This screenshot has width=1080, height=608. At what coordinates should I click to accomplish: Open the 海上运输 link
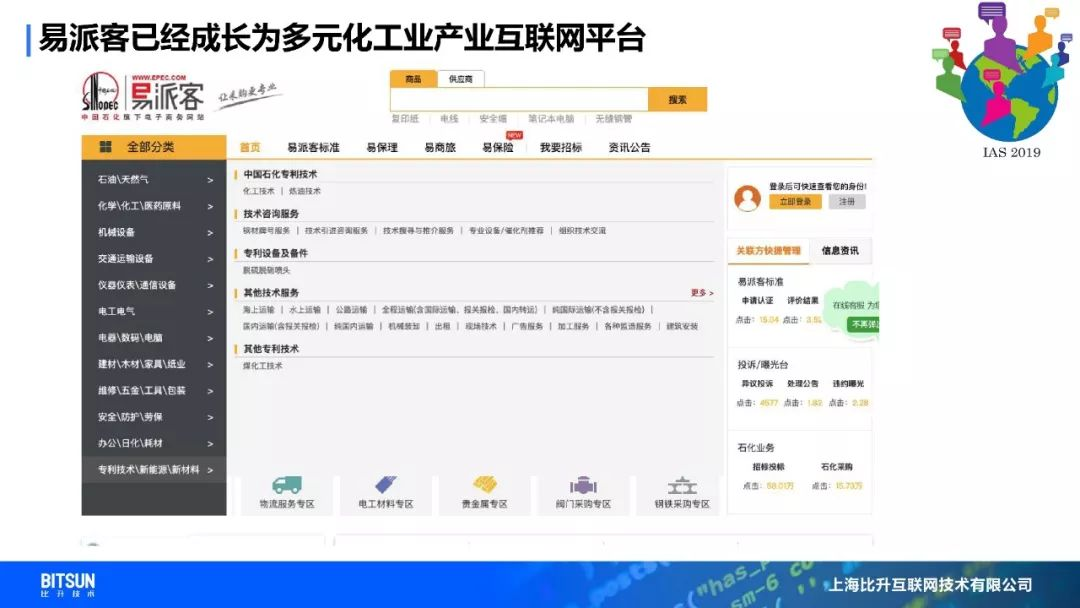coord(258,310)
